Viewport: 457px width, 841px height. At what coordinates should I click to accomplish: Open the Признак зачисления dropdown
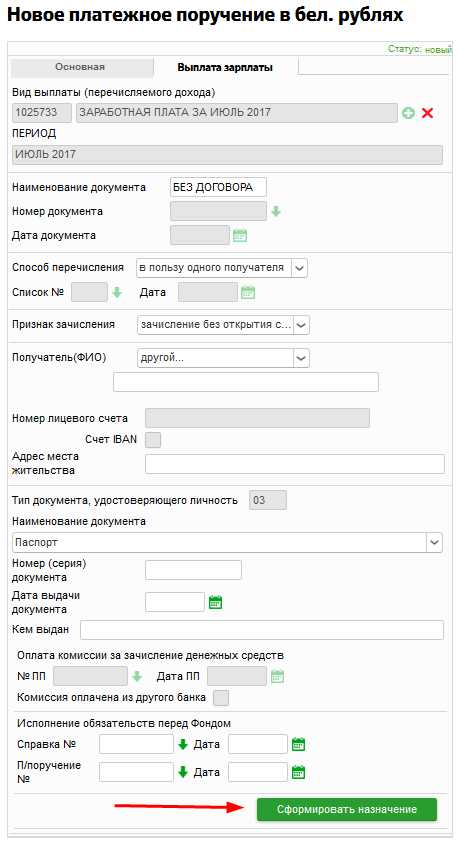tap(301, 325)
